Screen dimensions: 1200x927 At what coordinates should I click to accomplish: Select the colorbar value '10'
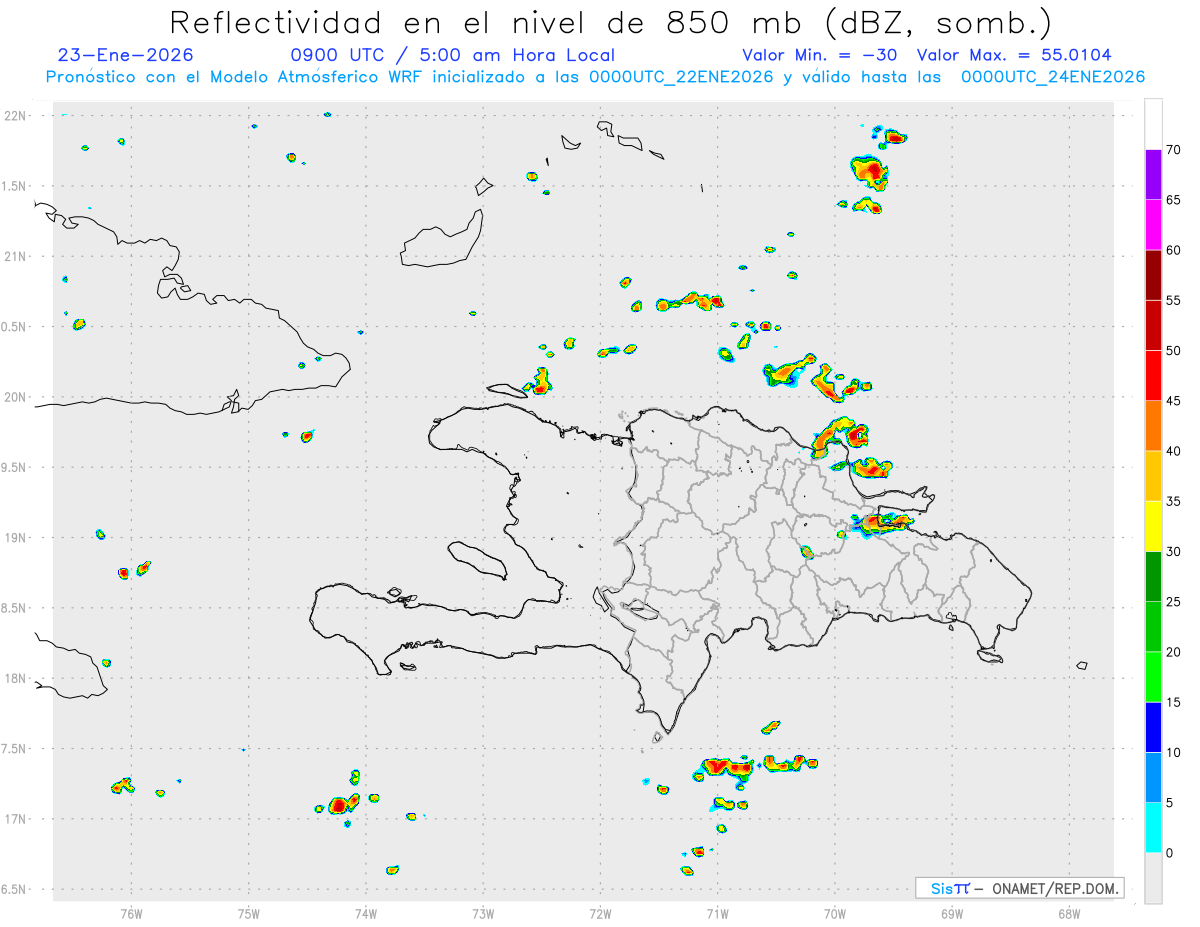coord(1173,752)
